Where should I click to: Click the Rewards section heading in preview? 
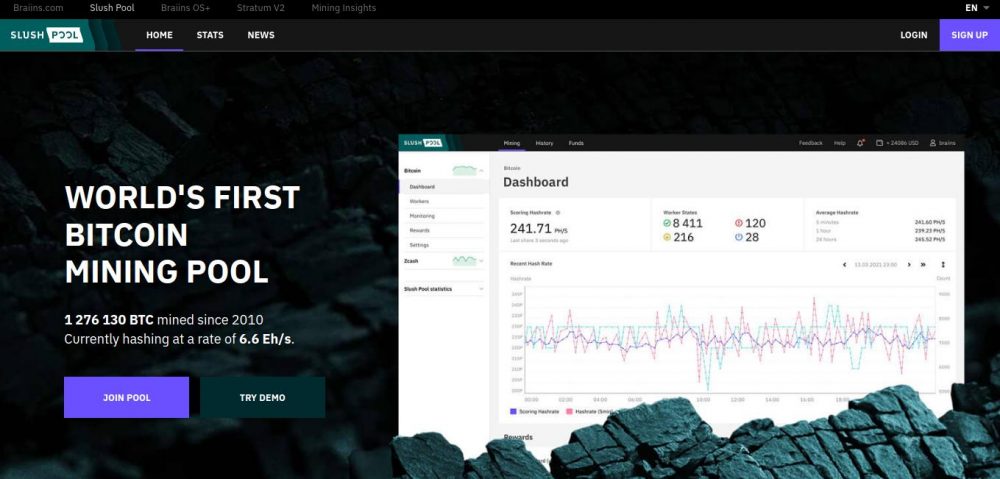pyautogui.click(x=518, y=438)
